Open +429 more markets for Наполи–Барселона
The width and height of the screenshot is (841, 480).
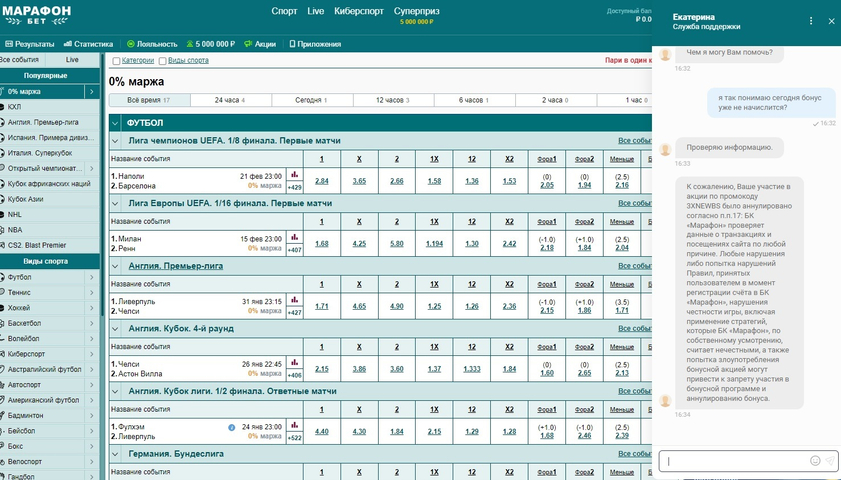coord(294,187)
